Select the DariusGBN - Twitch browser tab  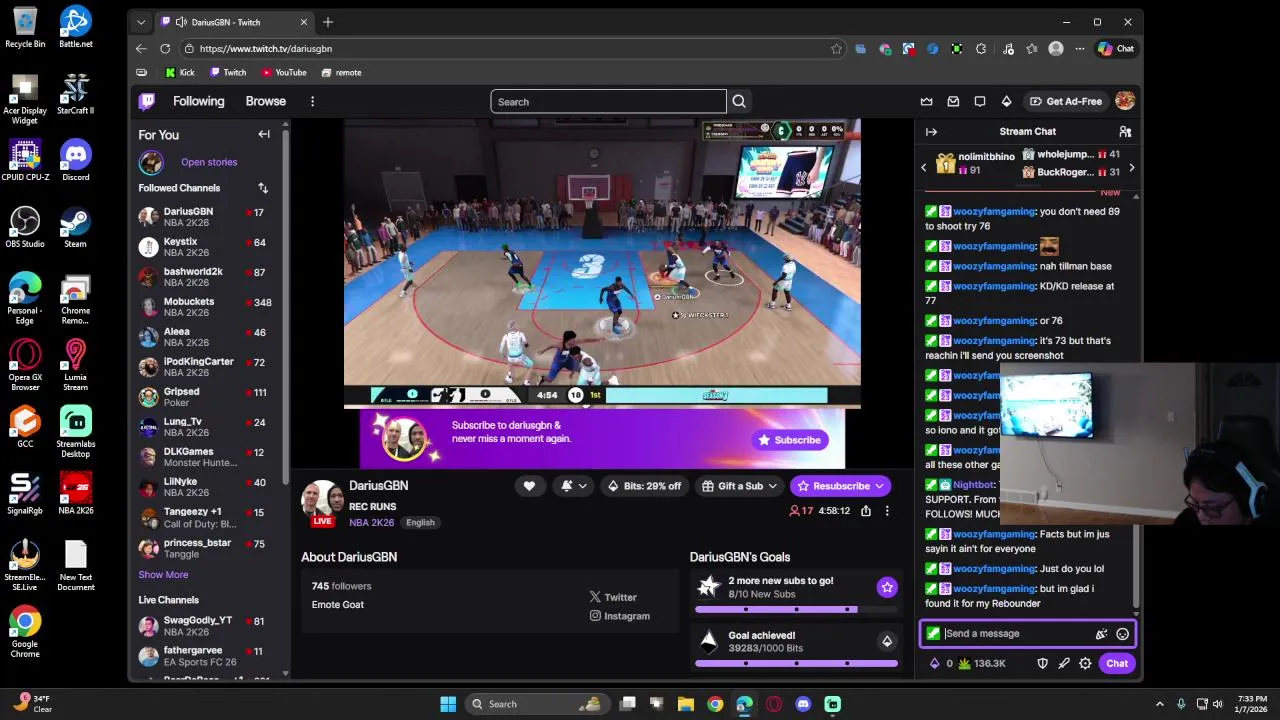234,22
